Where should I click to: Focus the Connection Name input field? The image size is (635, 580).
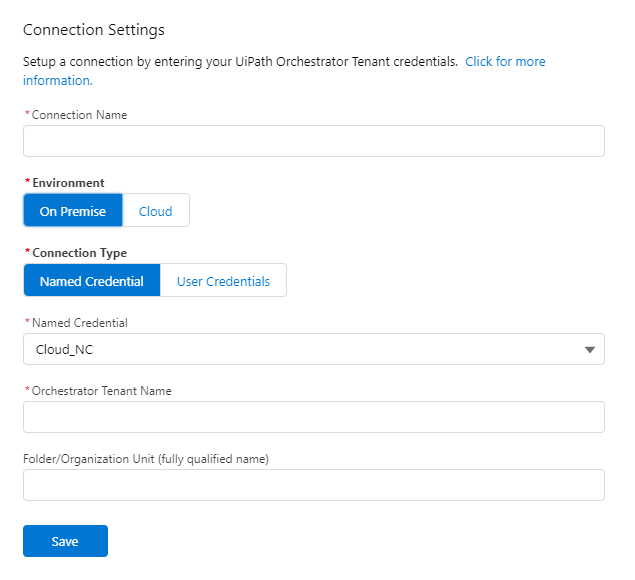tap(313, 141)
